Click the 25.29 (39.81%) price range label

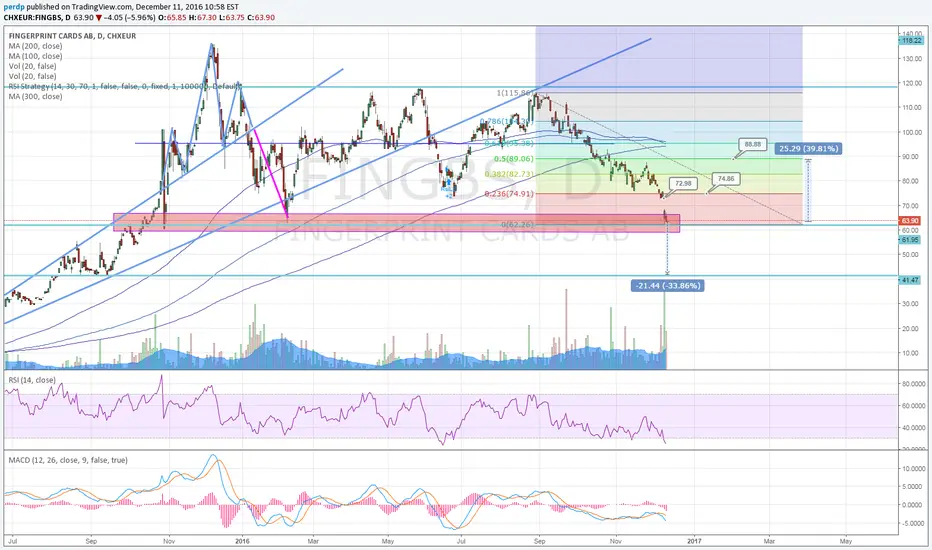coord(807,149)
